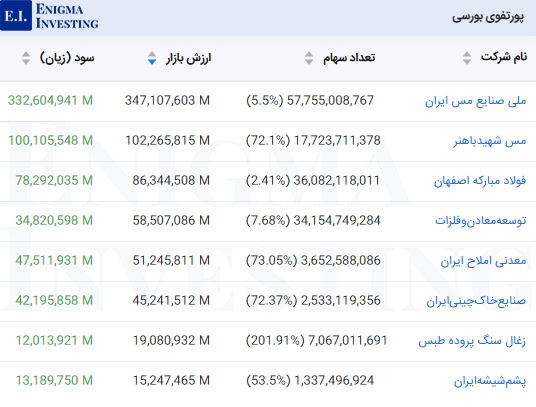Select share count 17,723,711,378
Image resolution: width=536 pixels, height=407 pixels.
pyautogui.click(x=337, y=140)
